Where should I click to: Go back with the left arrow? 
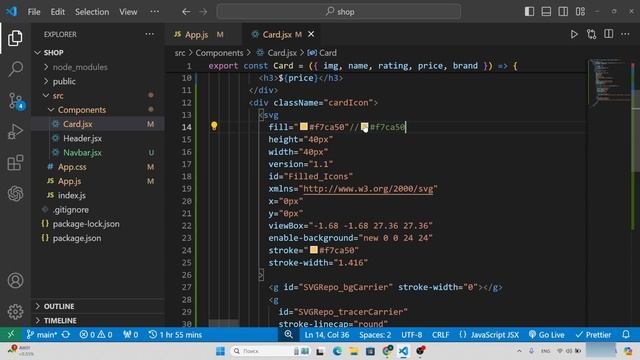pyautogui.click(x=186, y=12)
